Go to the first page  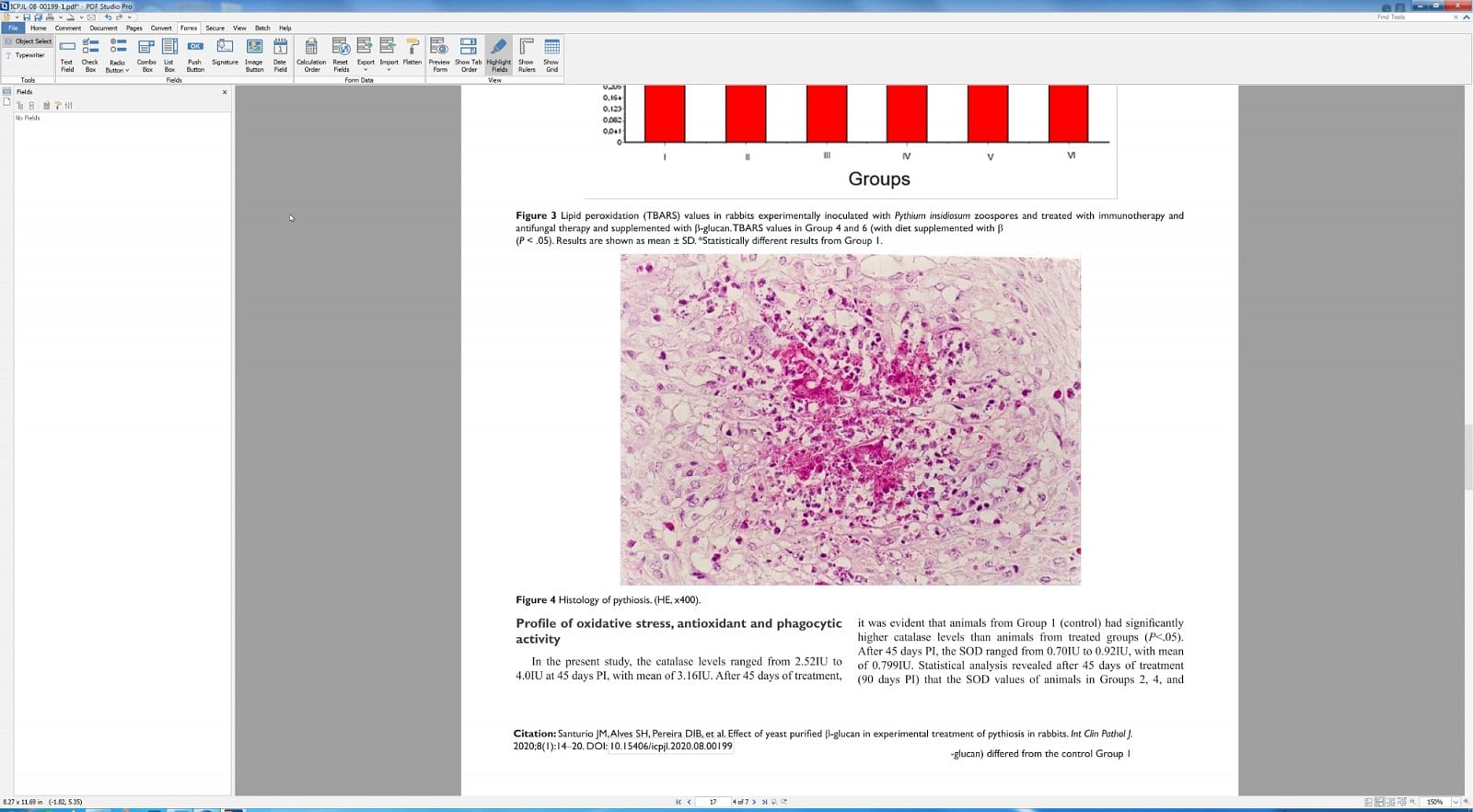coord(679,802)
